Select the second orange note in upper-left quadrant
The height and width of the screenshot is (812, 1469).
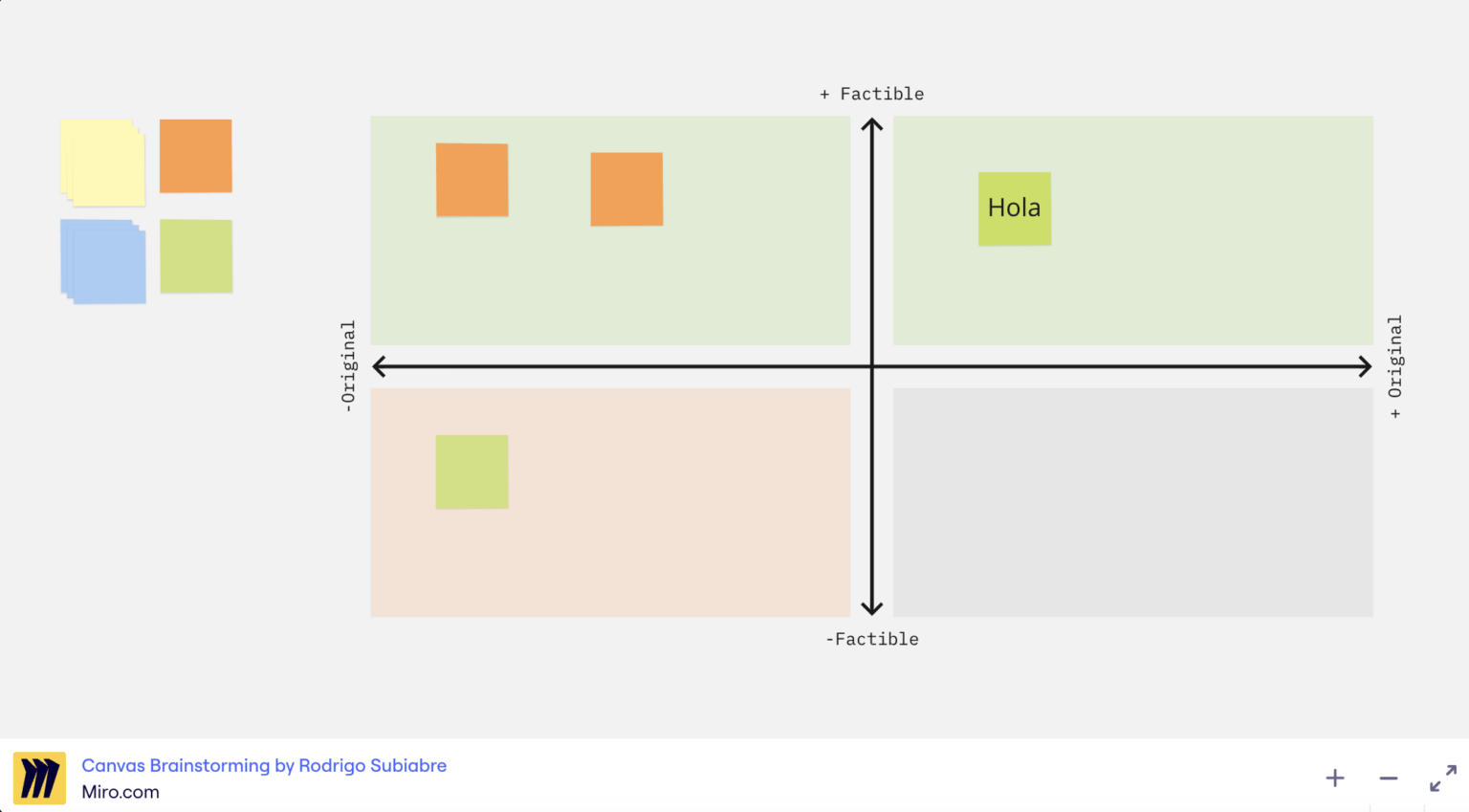(626, 188)
